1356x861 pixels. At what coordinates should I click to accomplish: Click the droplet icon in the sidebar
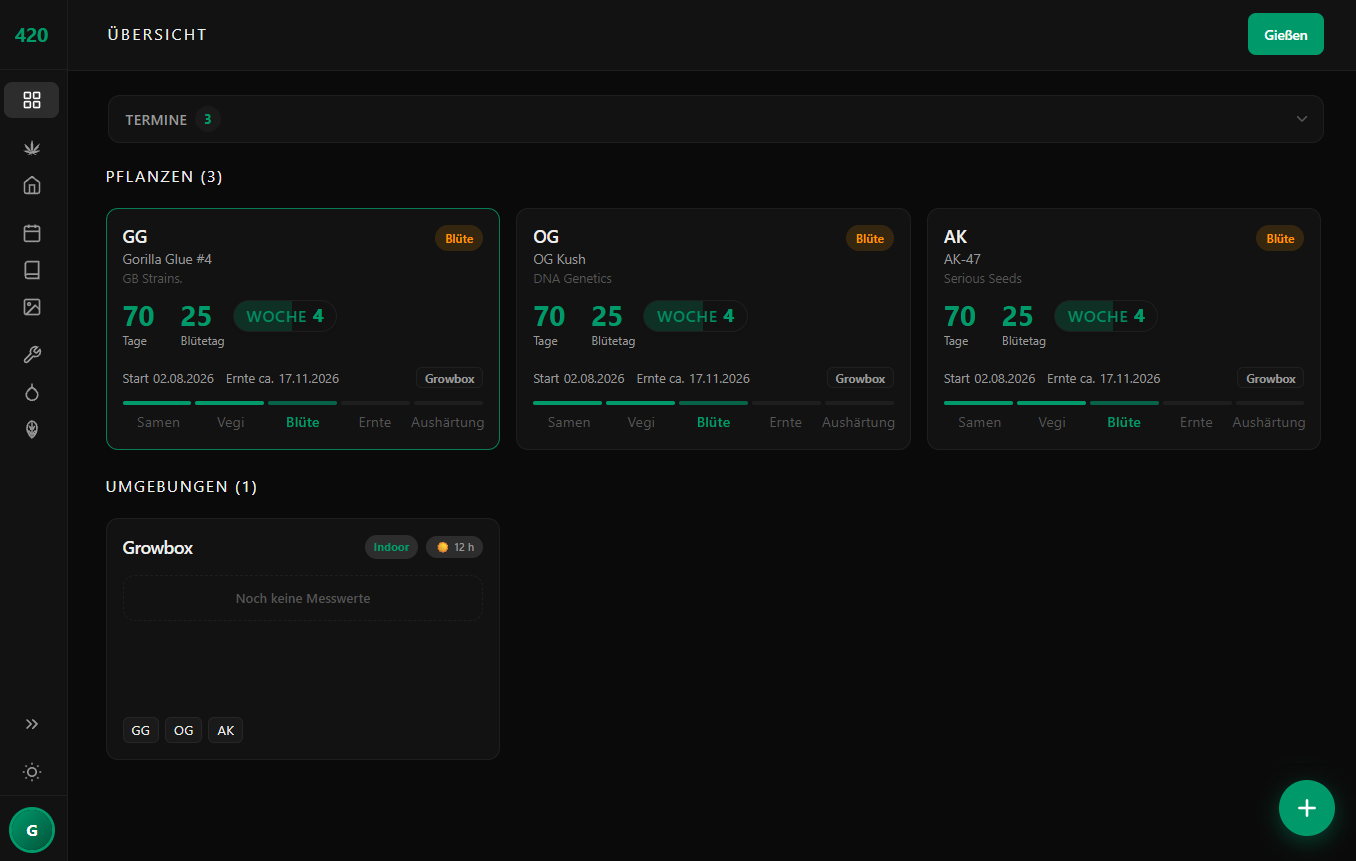coord(32,392)
